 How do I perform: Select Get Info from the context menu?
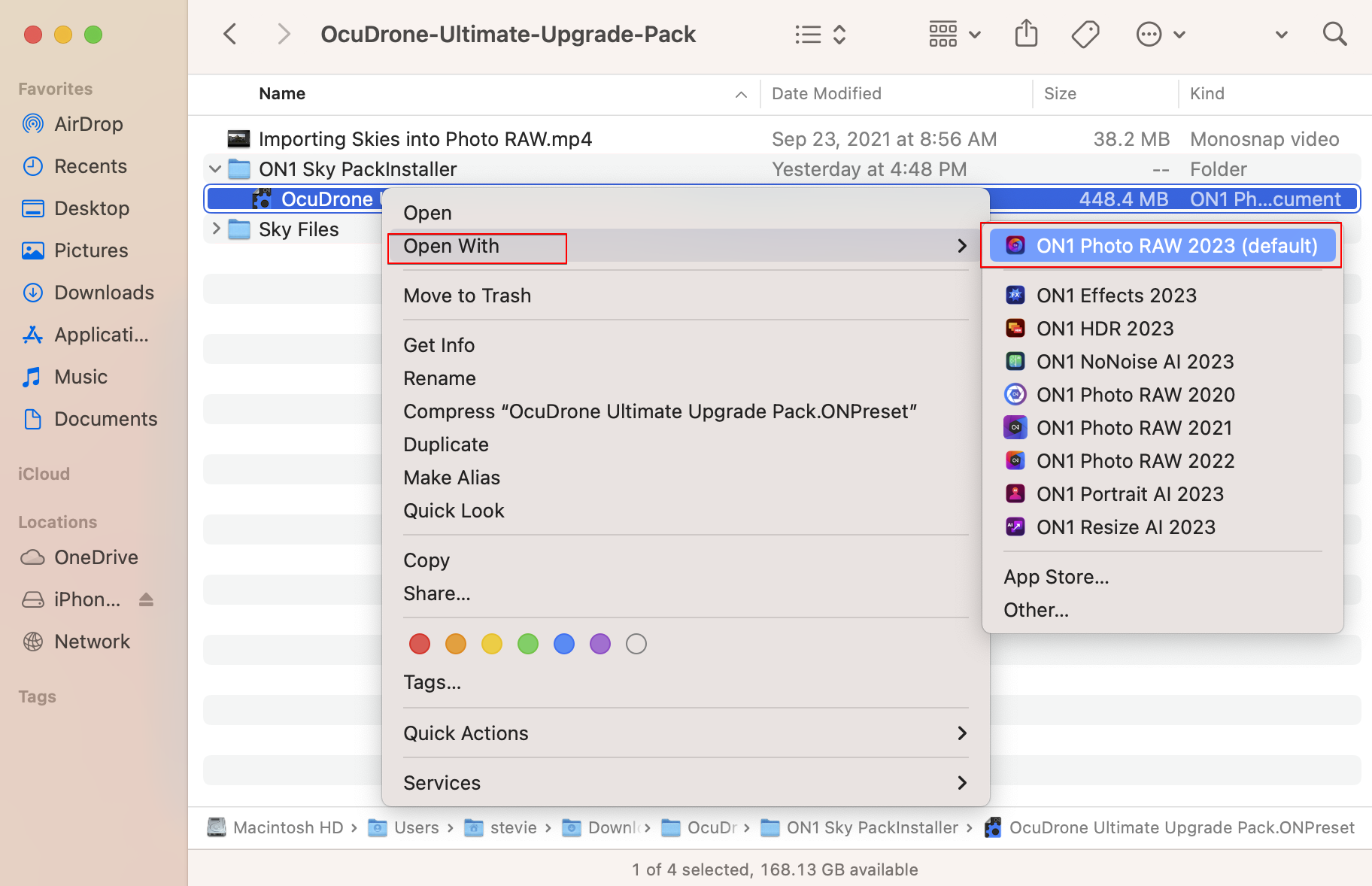tap(439, 345)
